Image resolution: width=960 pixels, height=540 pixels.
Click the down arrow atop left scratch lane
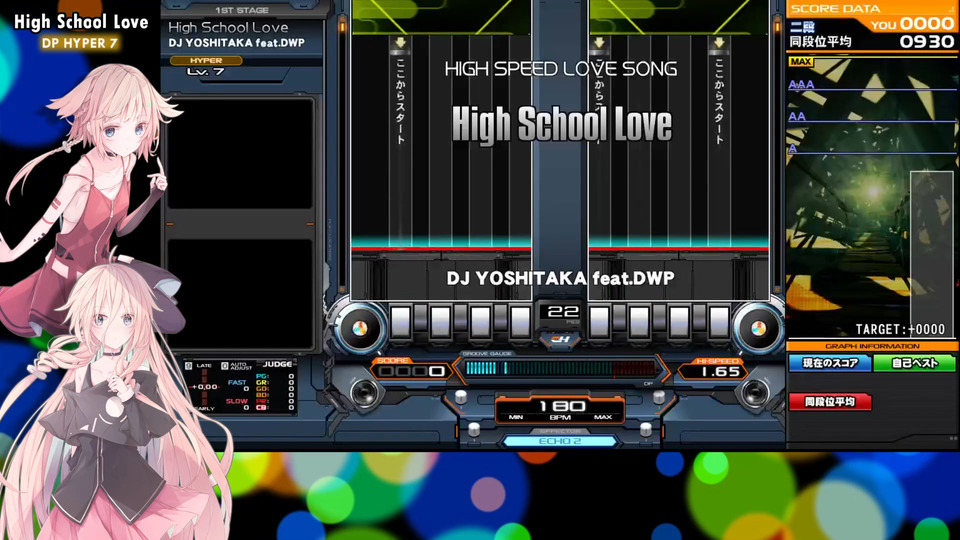pos(400,42)
